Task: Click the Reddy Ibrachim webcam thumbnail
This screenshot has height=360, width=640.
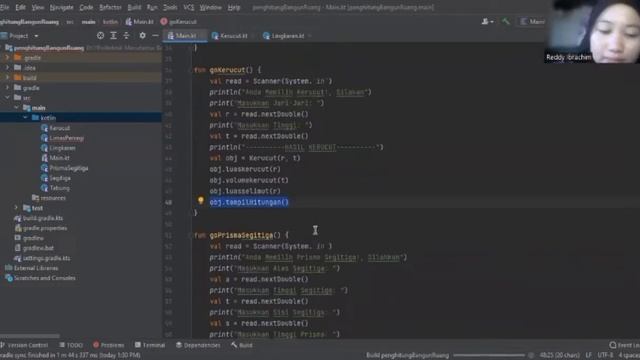Action: [x=592, y=31]
